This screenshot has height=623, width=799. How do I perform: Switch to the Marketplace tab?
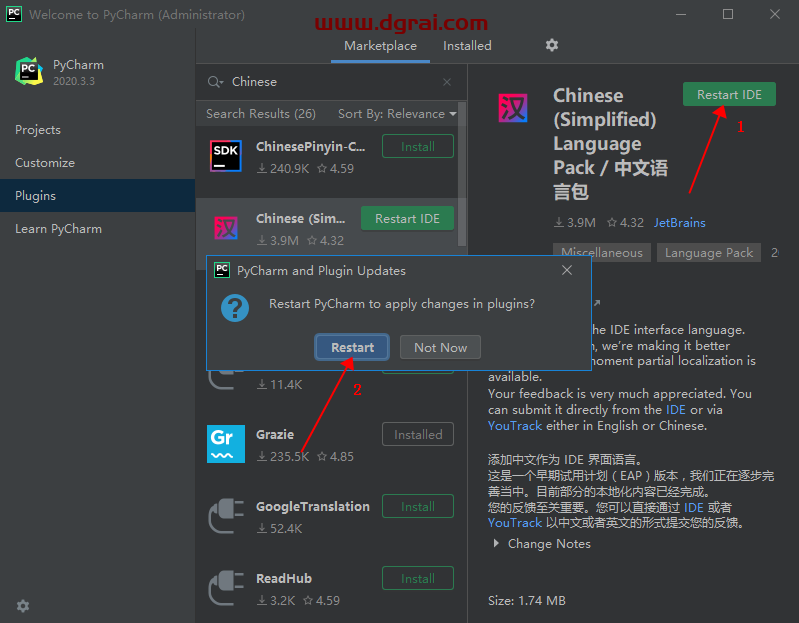coord(380,46)
